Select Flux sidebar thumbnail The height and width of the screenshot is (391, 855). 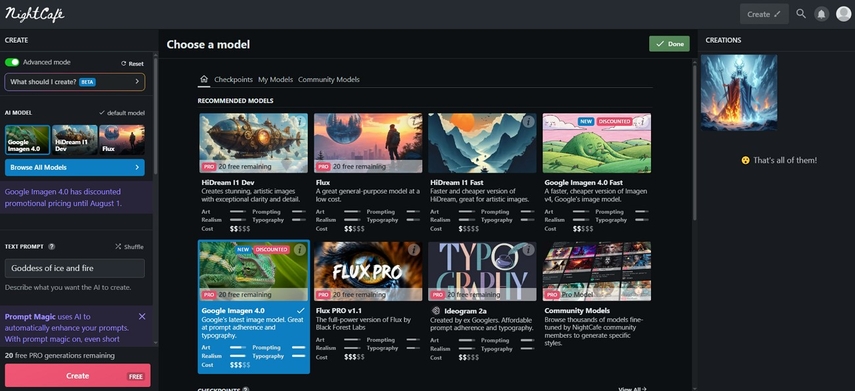click(122, 140)
